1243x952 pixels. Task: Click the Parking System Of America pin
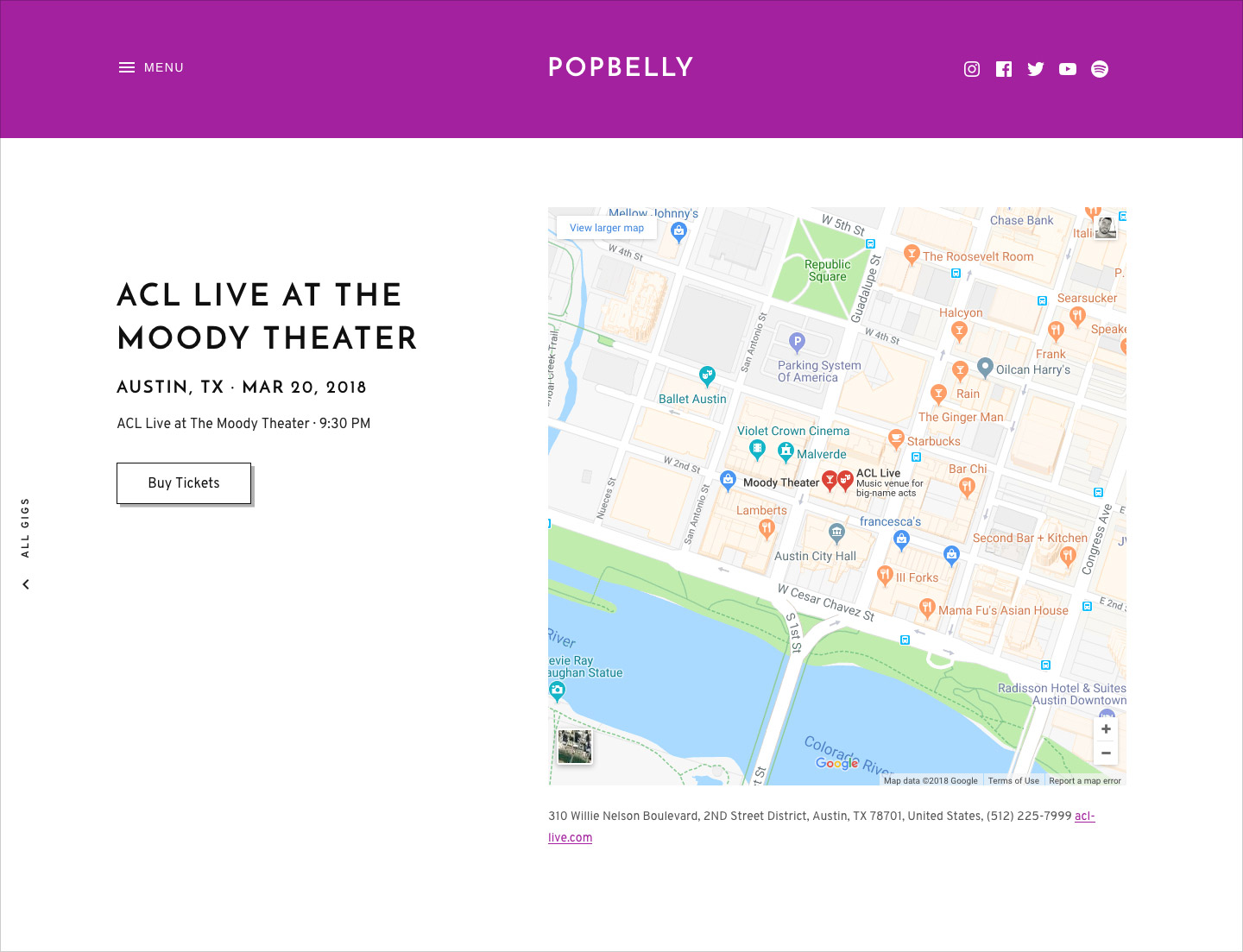(798, 344)
